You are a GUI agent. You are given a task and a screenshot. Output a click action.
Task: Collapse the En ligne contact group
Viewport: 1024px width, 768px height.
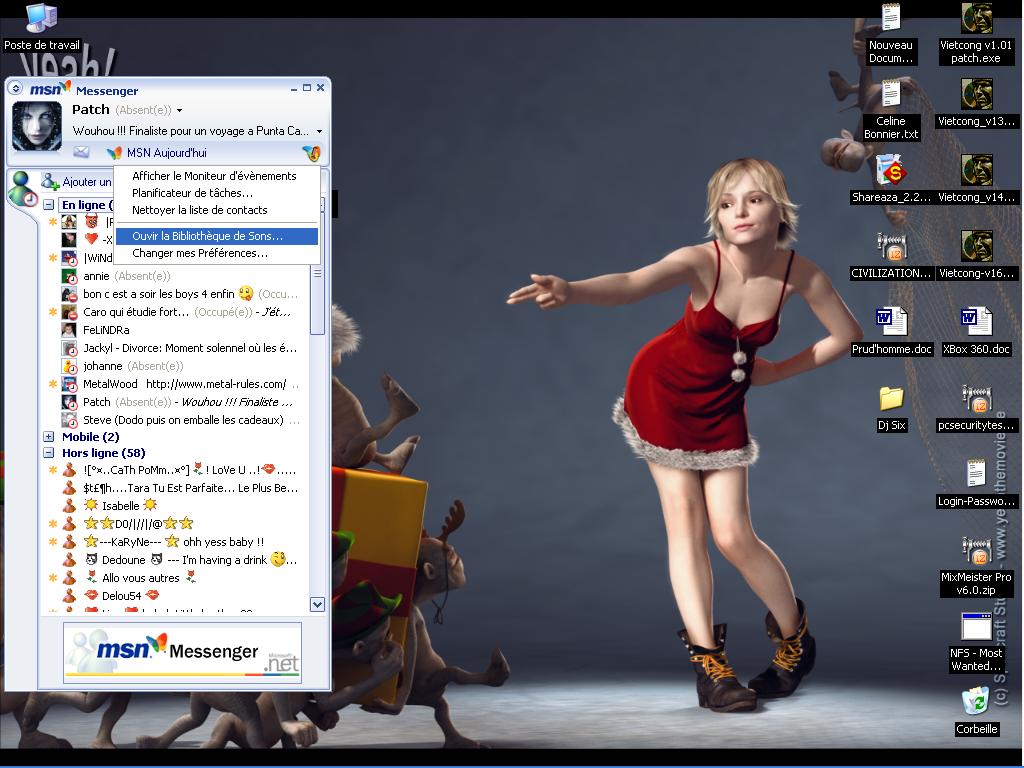pos(49,205)
